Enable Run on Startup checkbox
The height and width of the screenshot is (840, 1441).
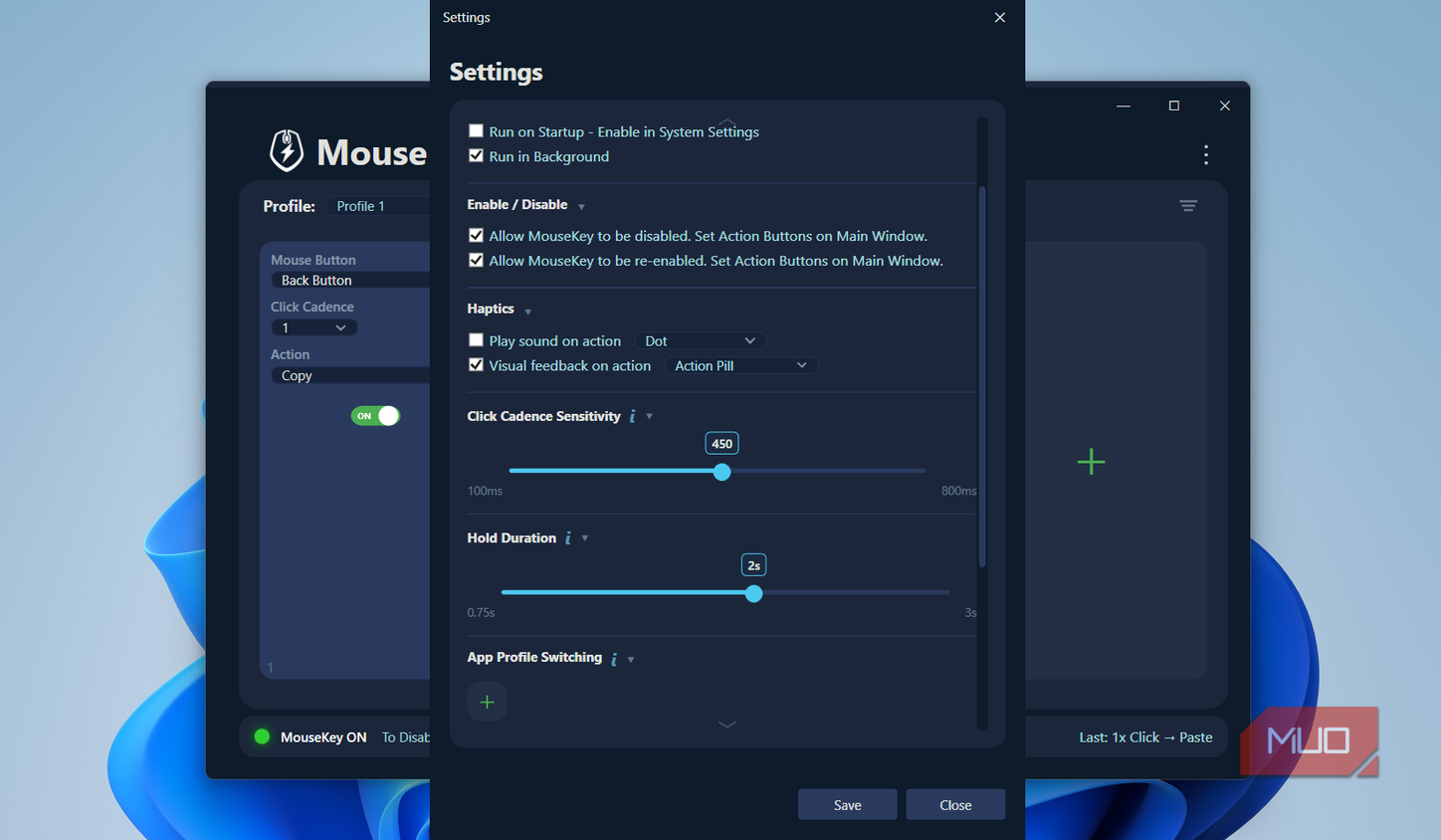[x=476, y=130]
